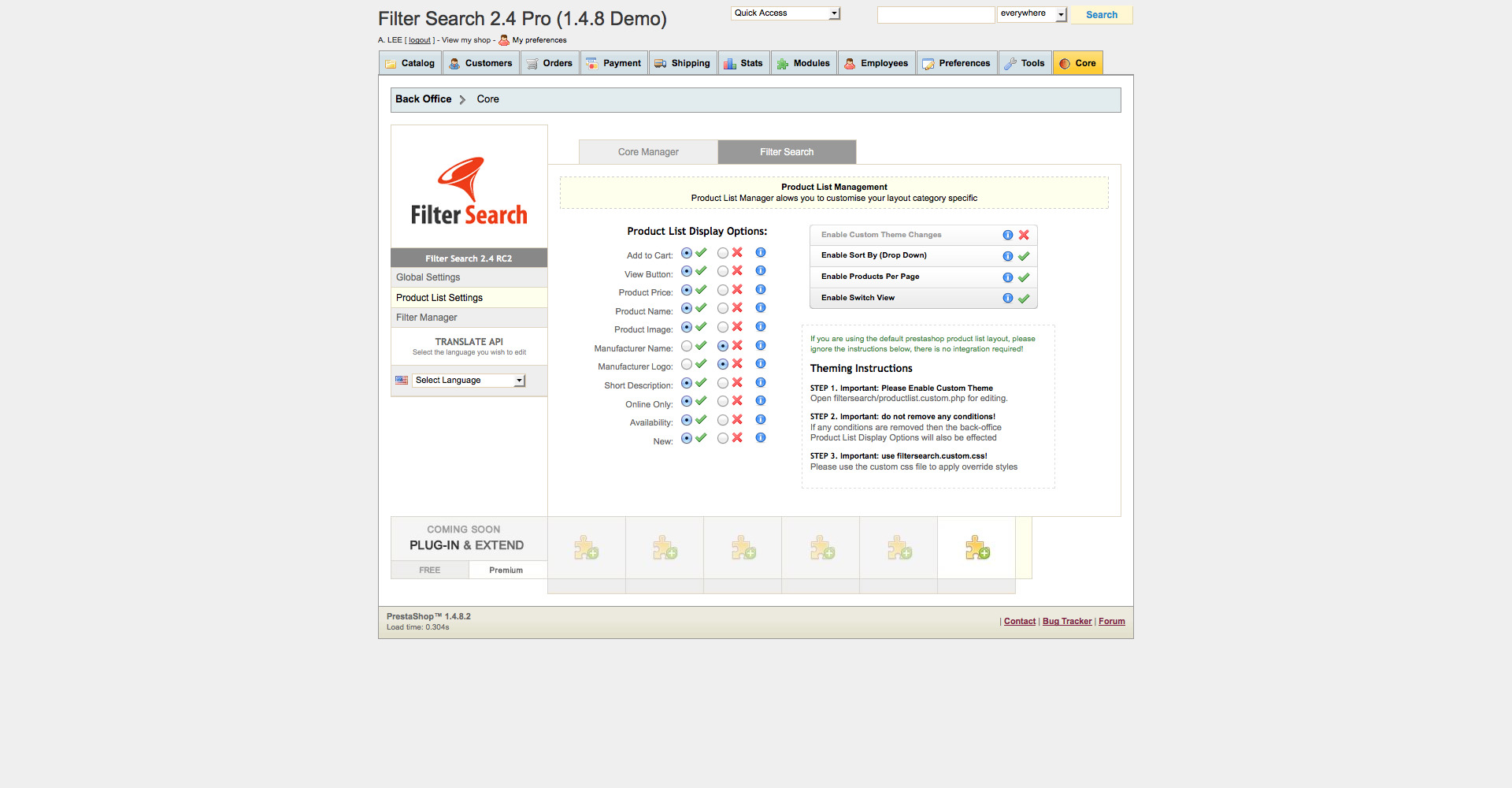Screen dimensions: 1512x788
Task: Go to the Orders tab
Action: click(x=550, y=63)
